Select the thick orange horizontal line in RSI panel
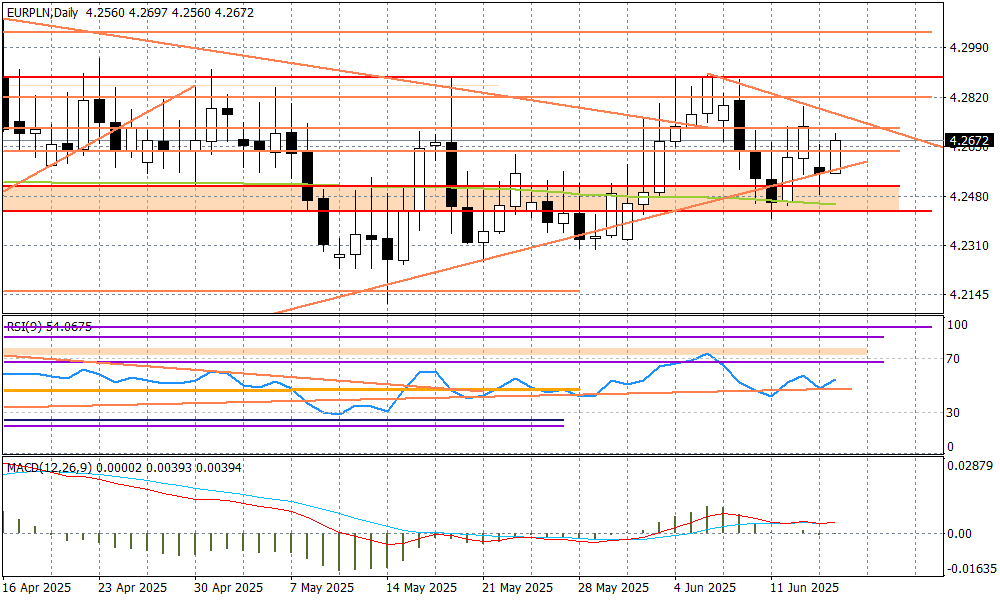1000x600 pixels. point(292,390)
